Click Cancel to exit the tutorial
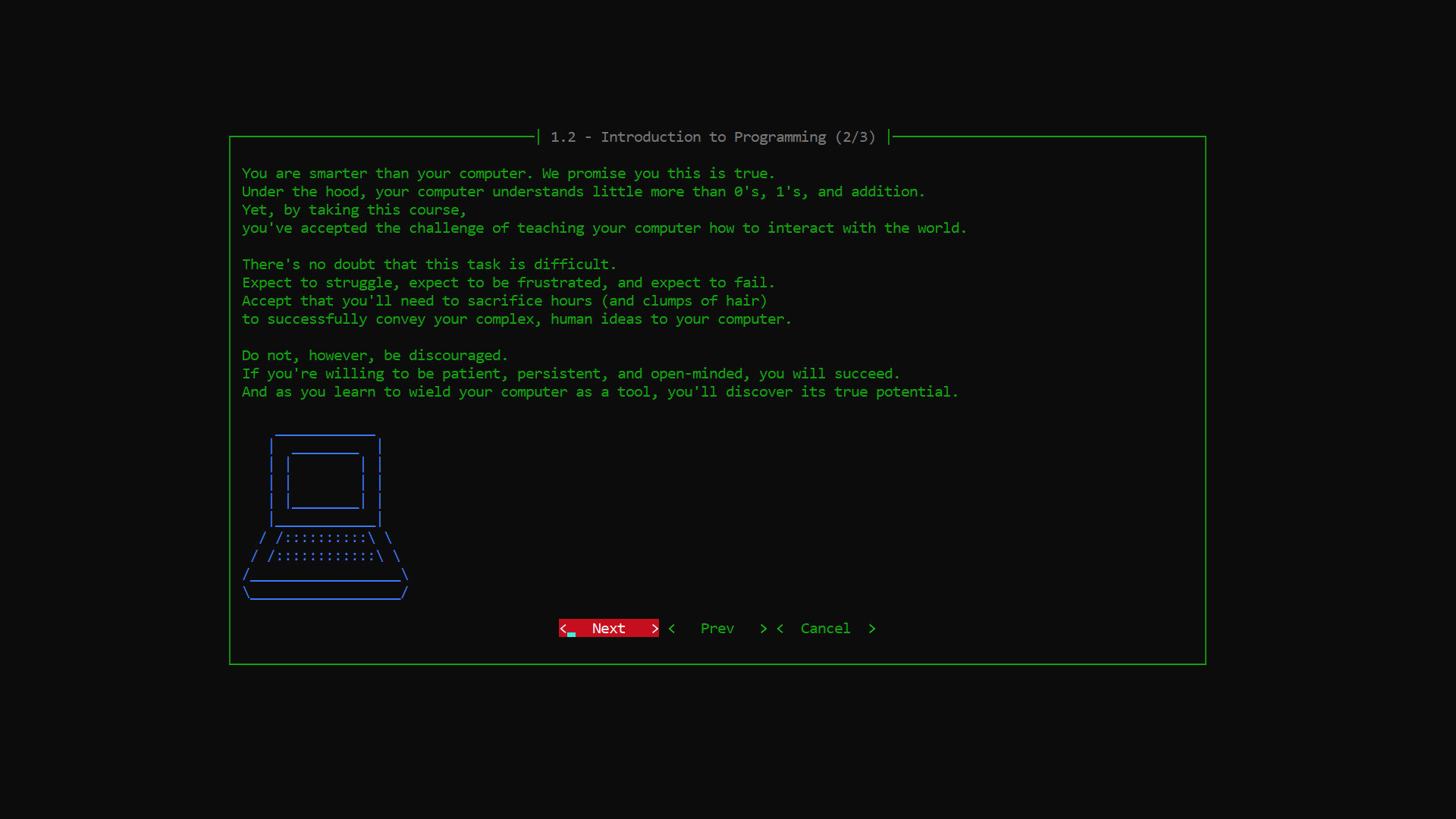1456x819 pixels. 825,628
